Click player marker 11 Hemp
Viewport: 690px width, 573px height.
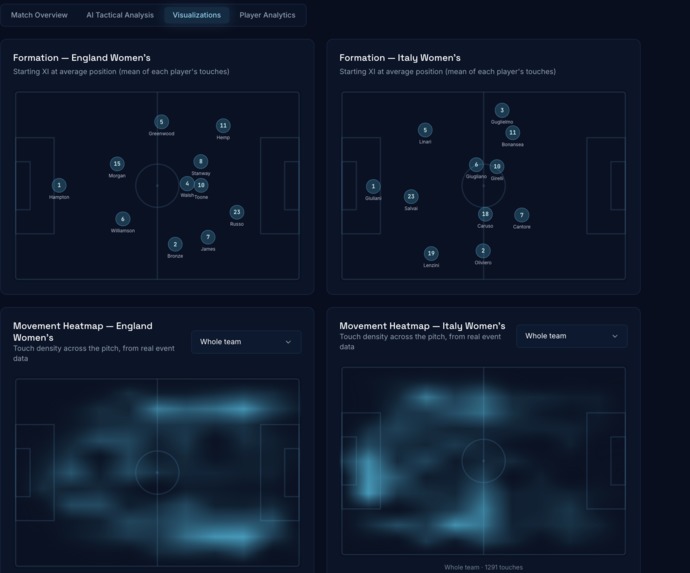click(223, 125)
